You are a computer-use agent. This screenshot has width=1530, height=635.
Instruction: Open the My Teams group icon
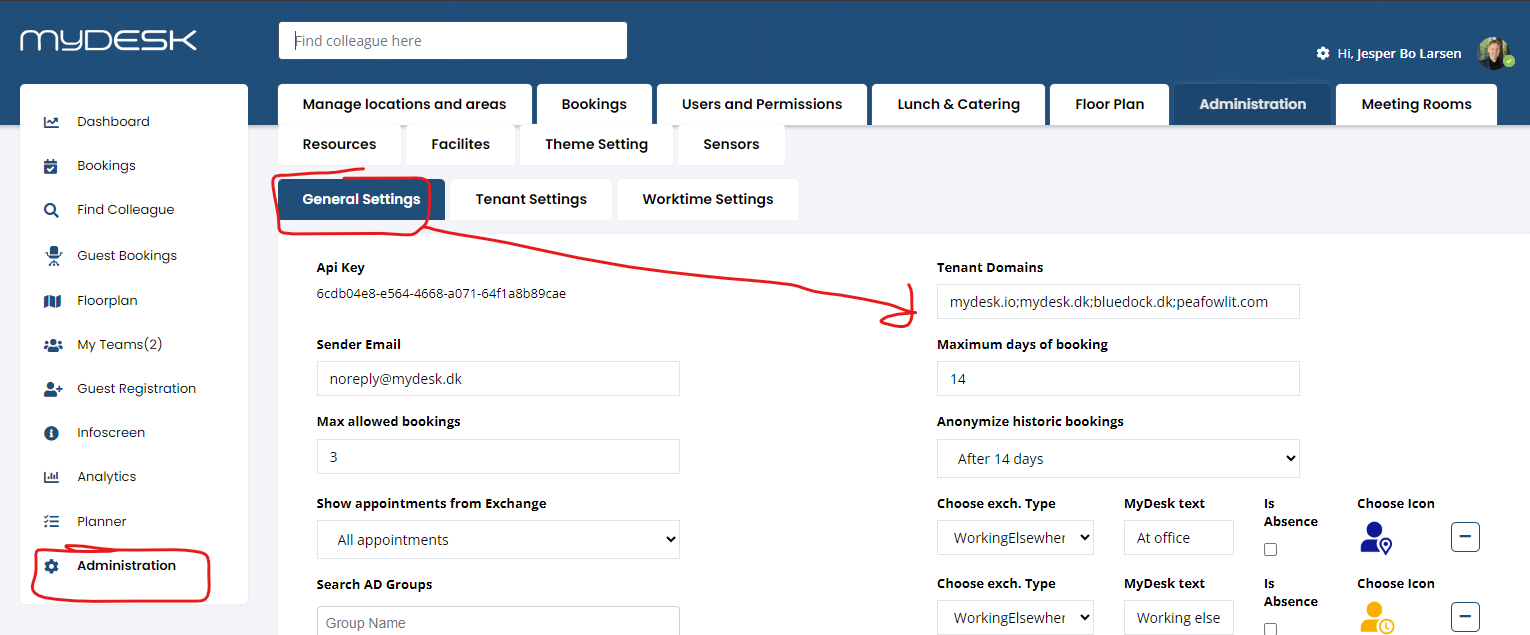53,345
